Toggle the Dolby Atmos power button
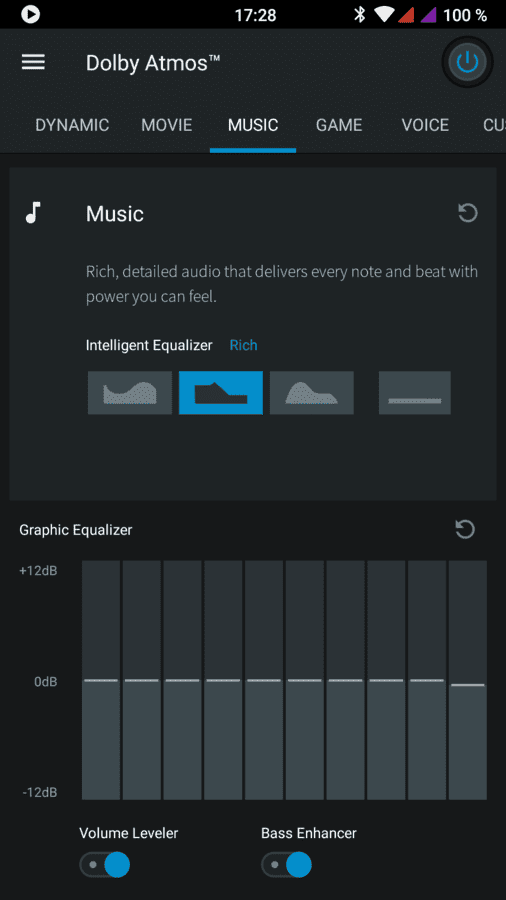 click(x=468, y=62)
